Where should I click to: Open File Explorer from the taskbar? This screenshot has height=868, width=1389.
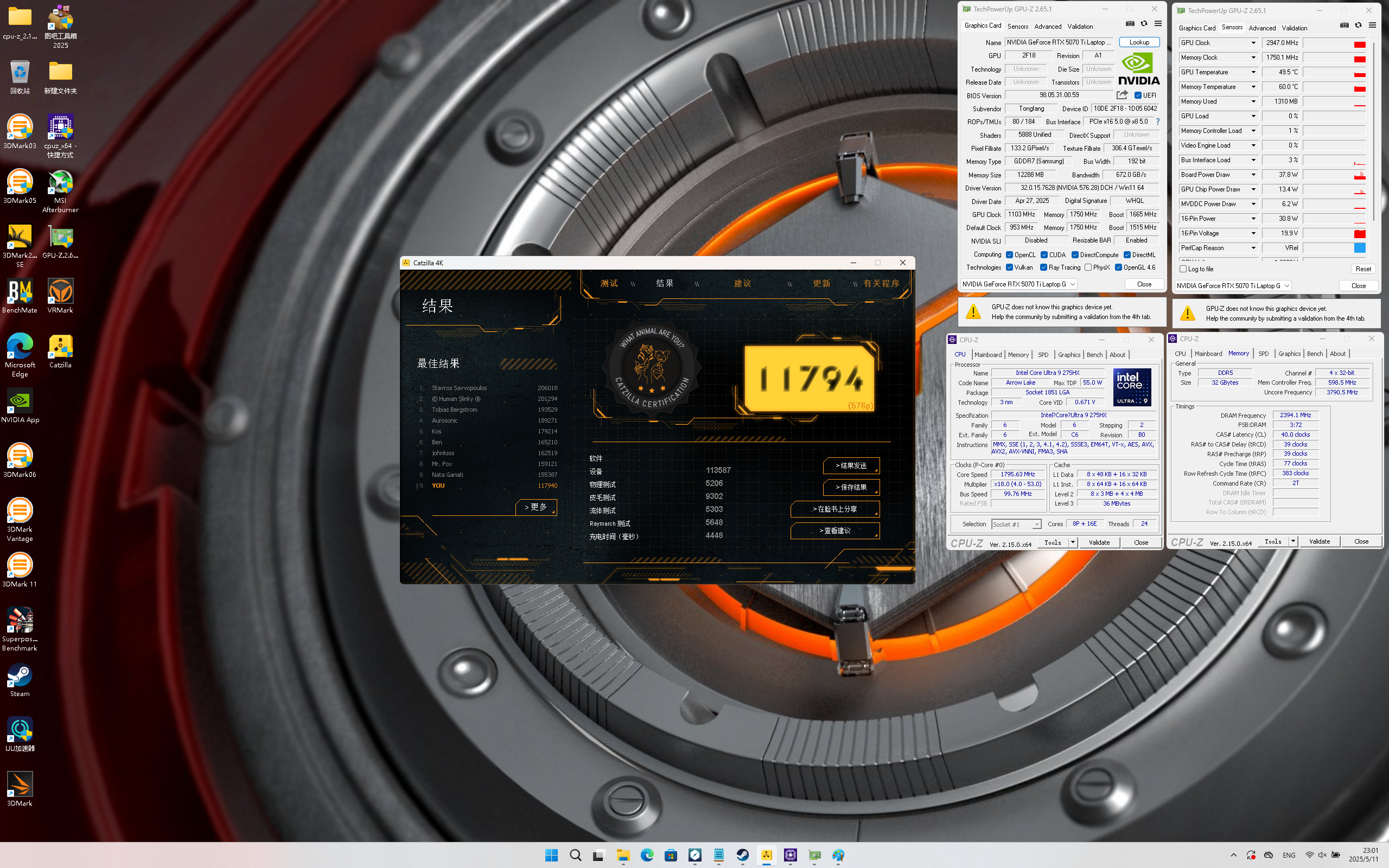623,855
